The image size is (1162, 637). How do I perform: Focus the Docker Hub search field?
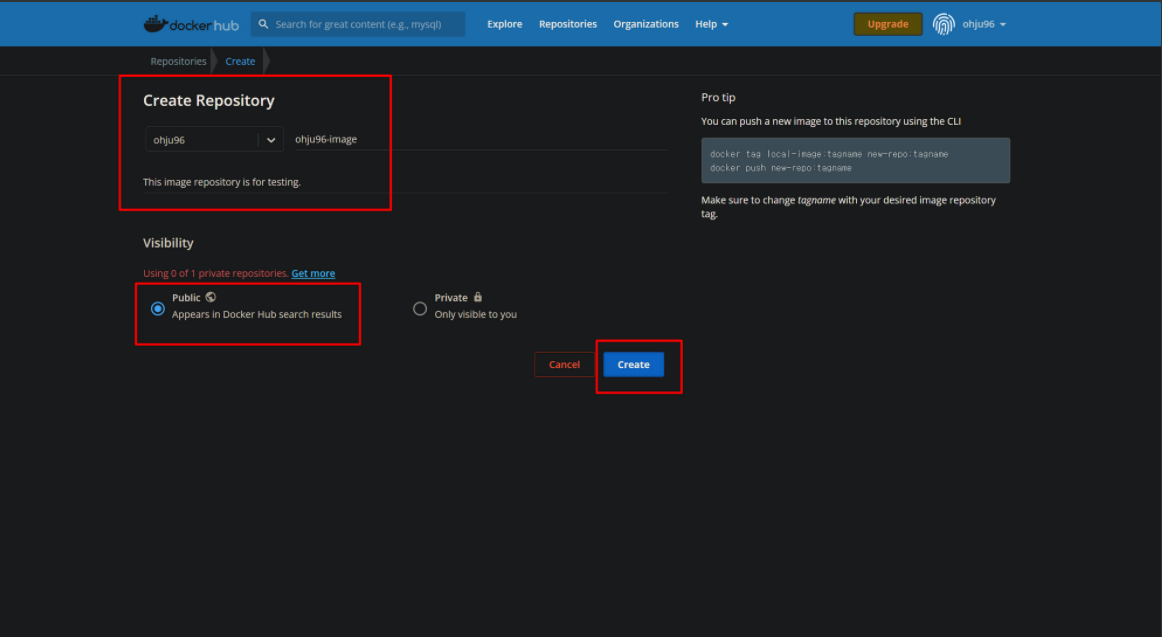358,24
